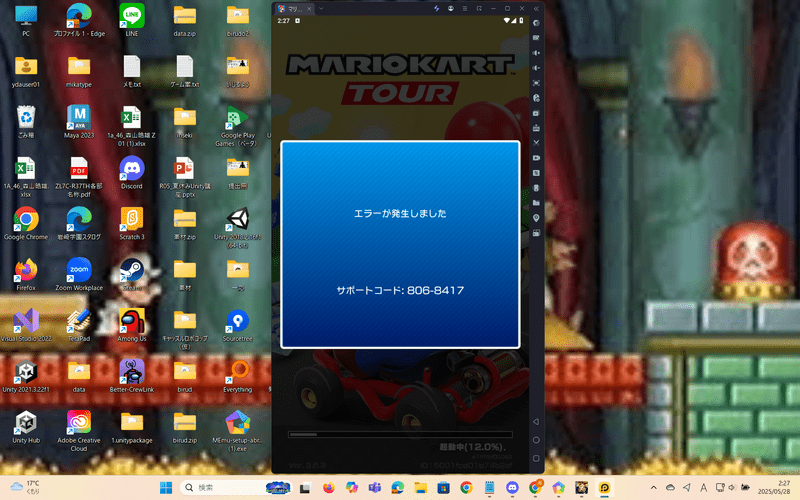This screenshot has height=500, width=800.
Task: Open the hamburger menu in emulator title bar
Action: pos(465,9)
